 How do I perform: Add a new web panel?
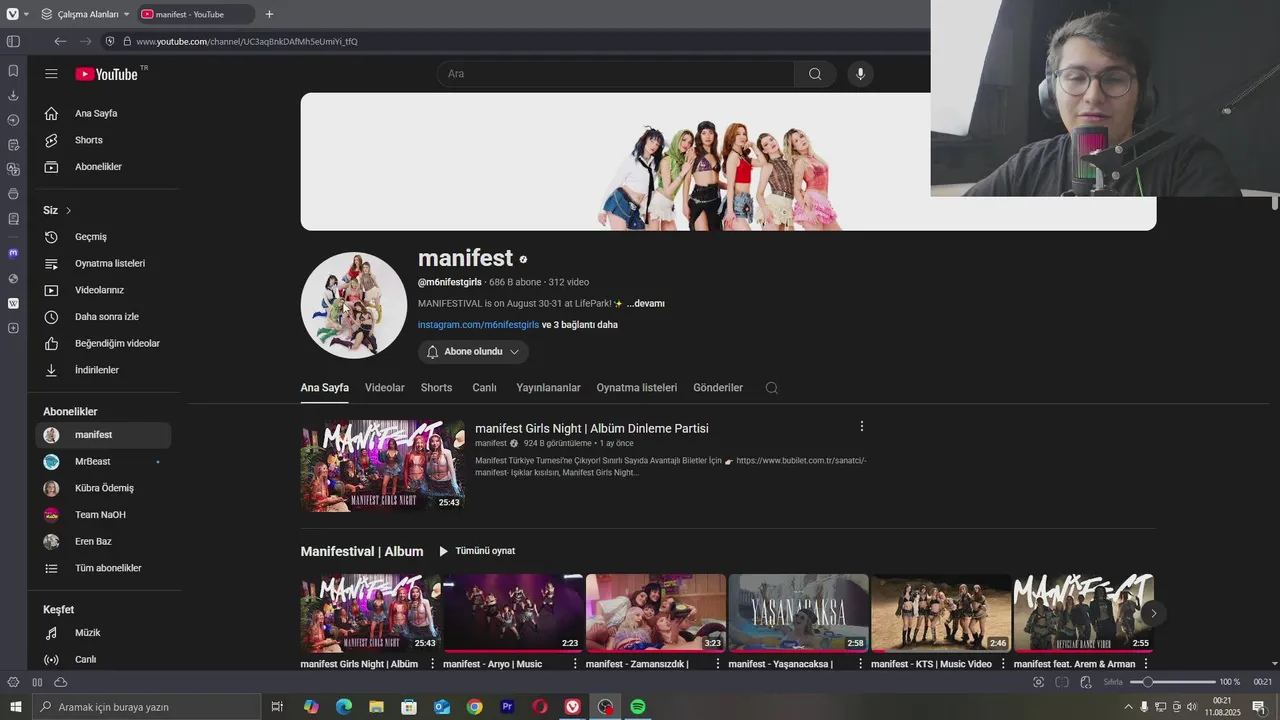[13, 328]
